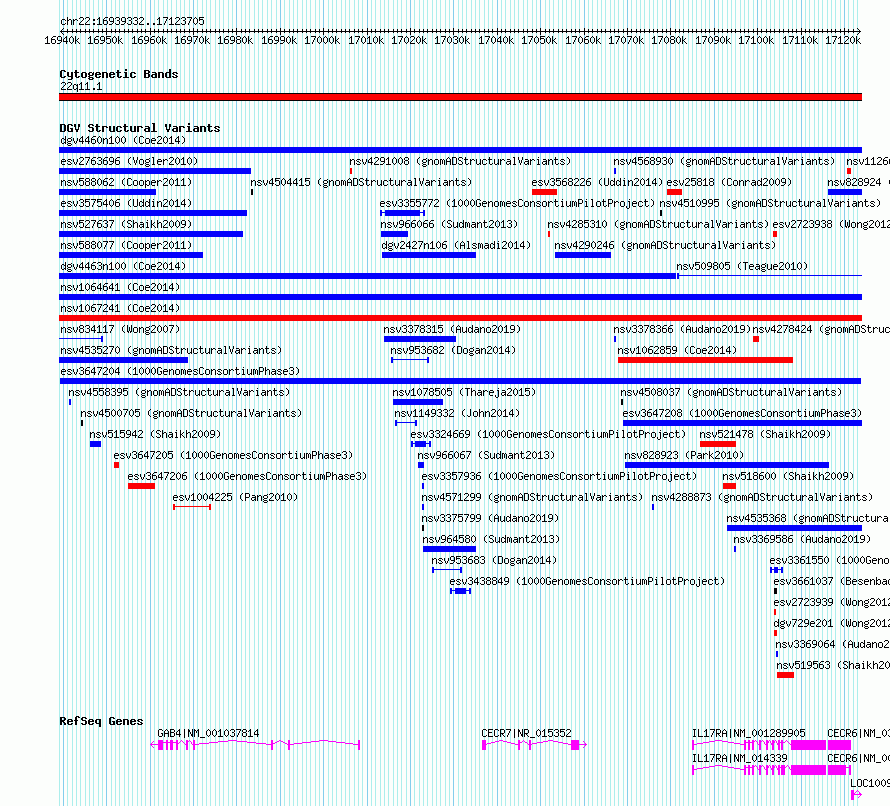Click nsv3369586 (Audano2019) variant label
This screenshot has height=806, width=890.
(x=801, y=539)
